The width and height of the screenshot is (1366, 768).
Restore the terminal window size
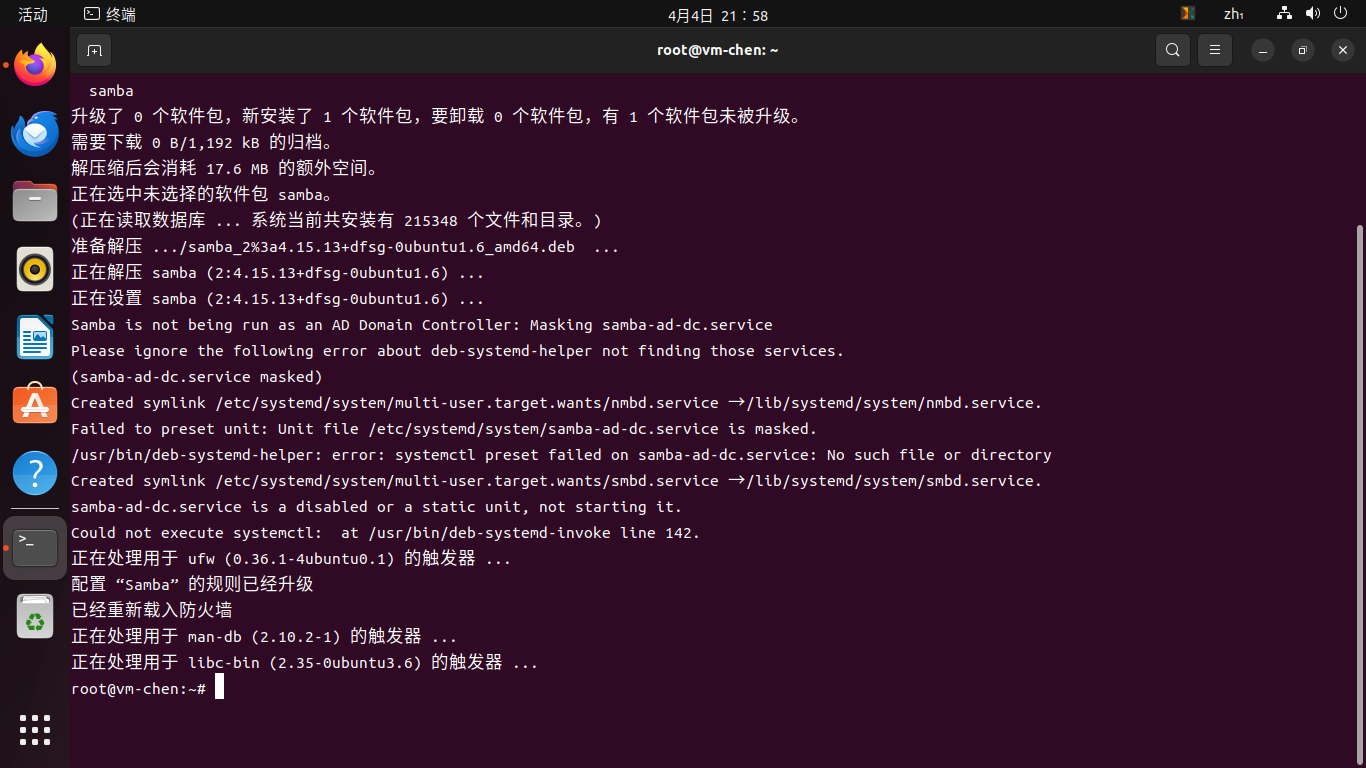(x=1303, y=50)
